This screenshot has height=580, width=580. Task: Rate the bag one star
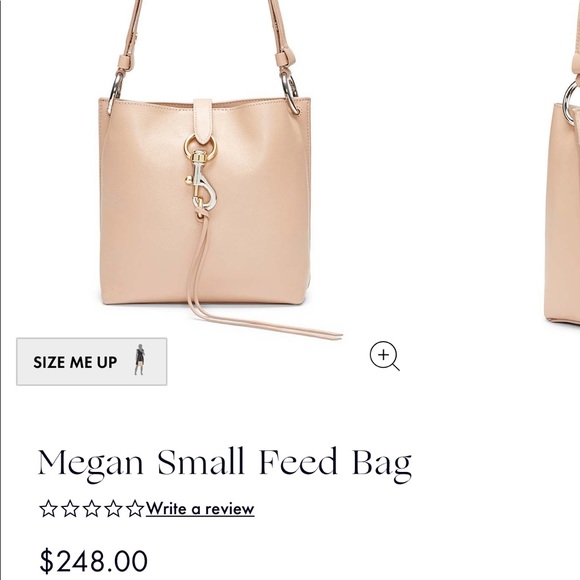[48, 509]
